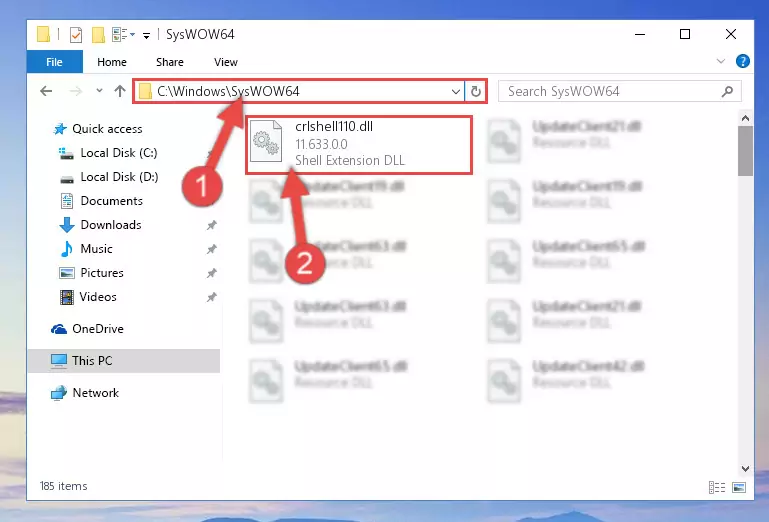
Task: Click the 11.633.0.0 version text
Action: click(x=321, y=144)
